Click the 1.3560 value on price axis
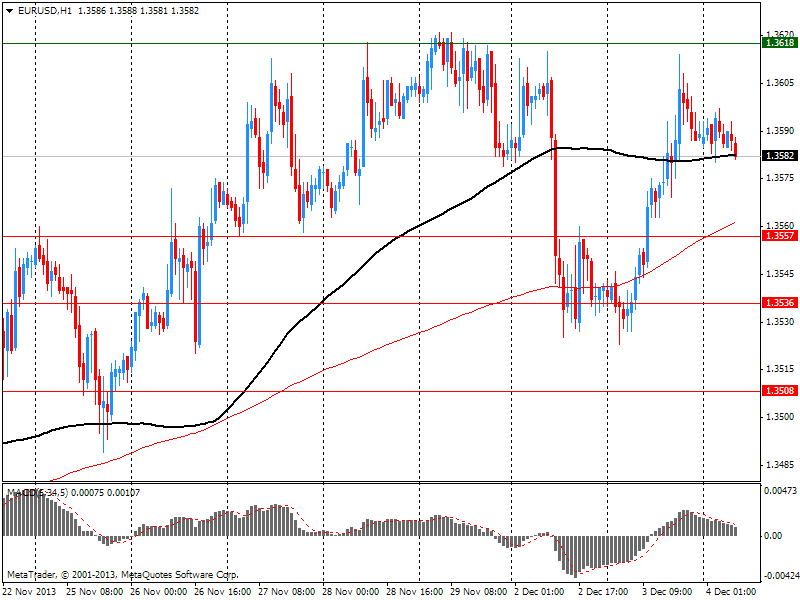The width and height of the screenshot is (800, 600). tap(779, 226)
